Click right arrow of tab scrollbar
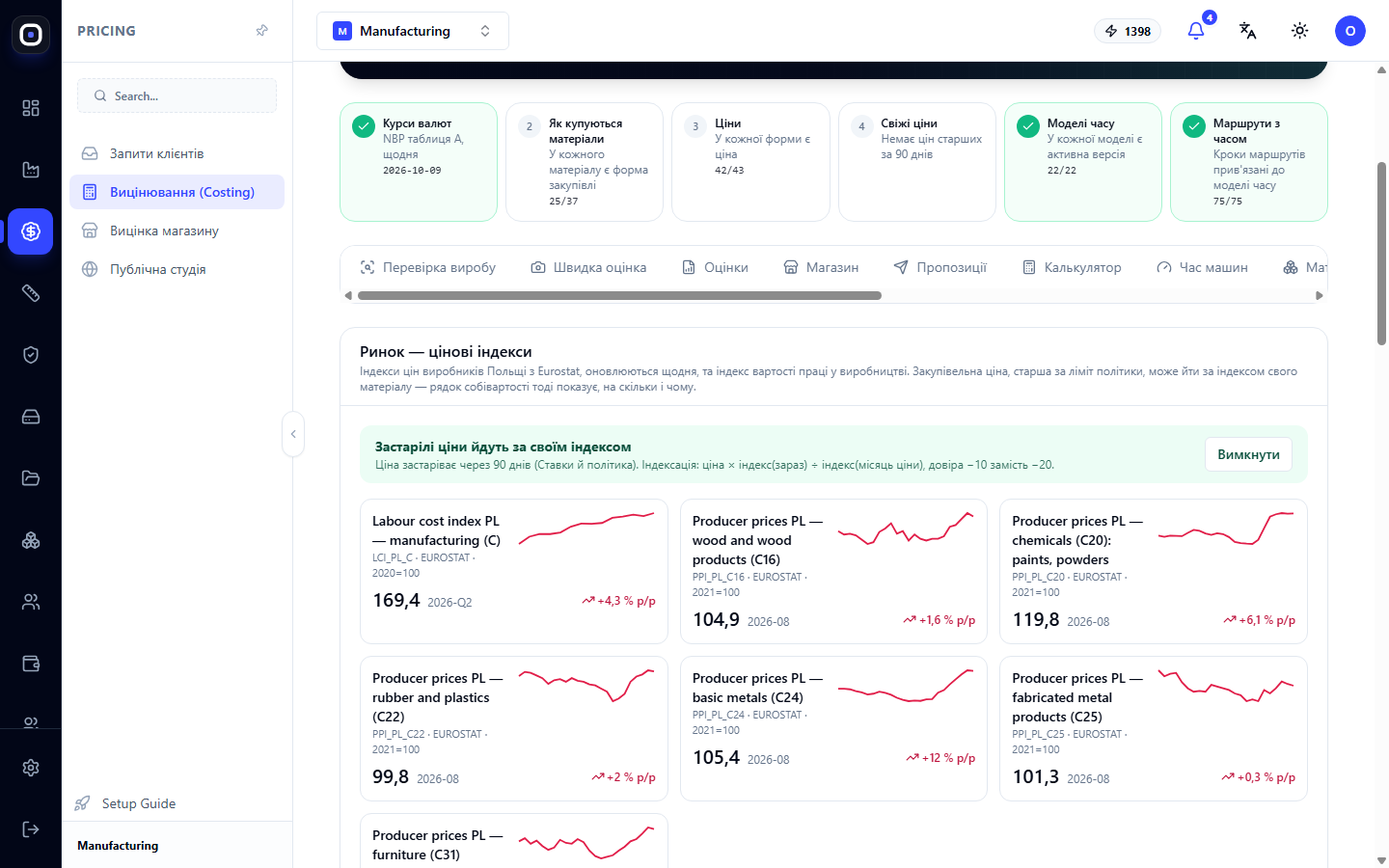 click(x=1320, y=296)
